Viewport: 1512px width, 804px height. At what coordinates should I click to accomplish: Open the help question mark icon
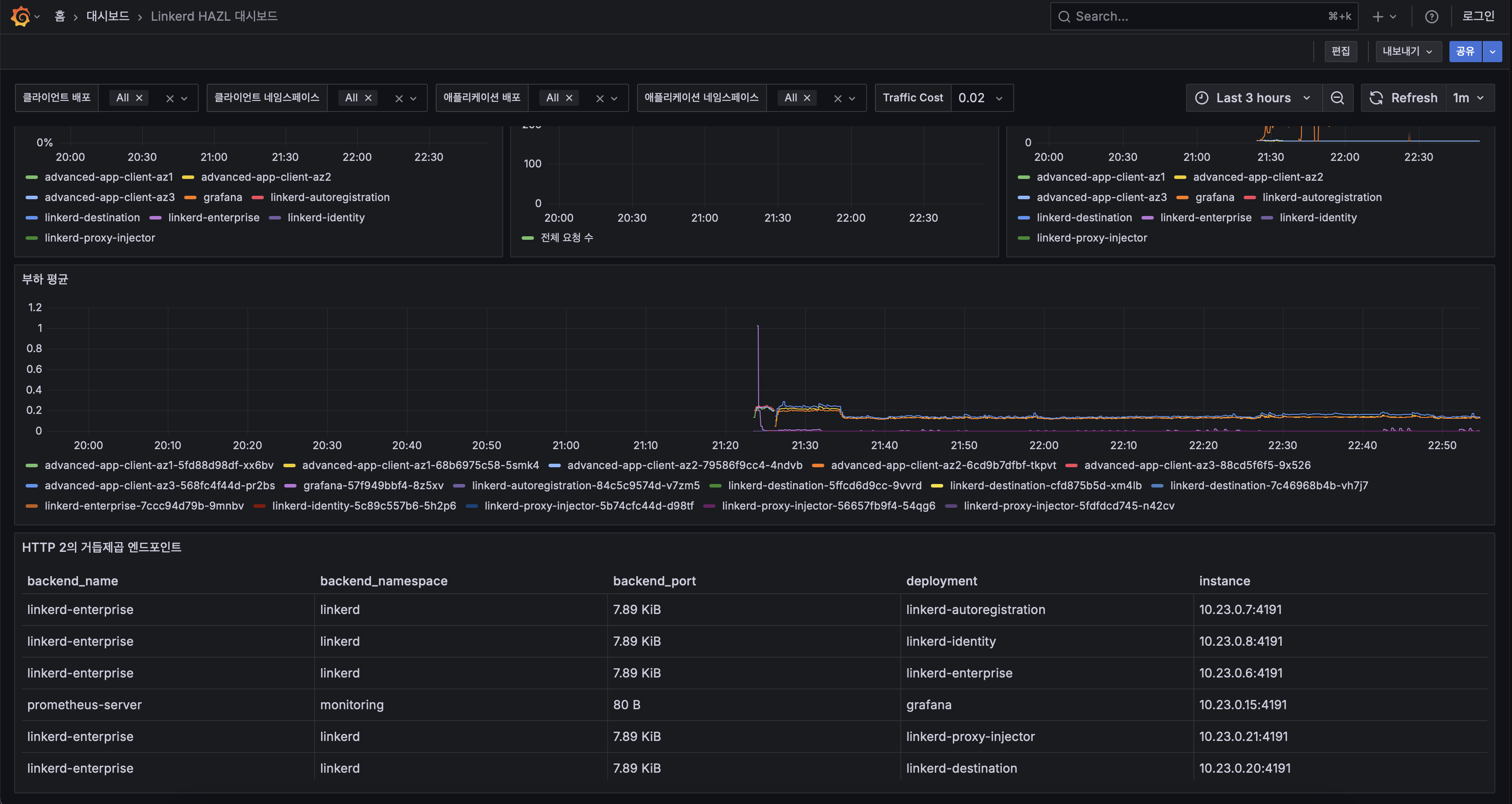pyautogui.click(x=1431, y=16)
